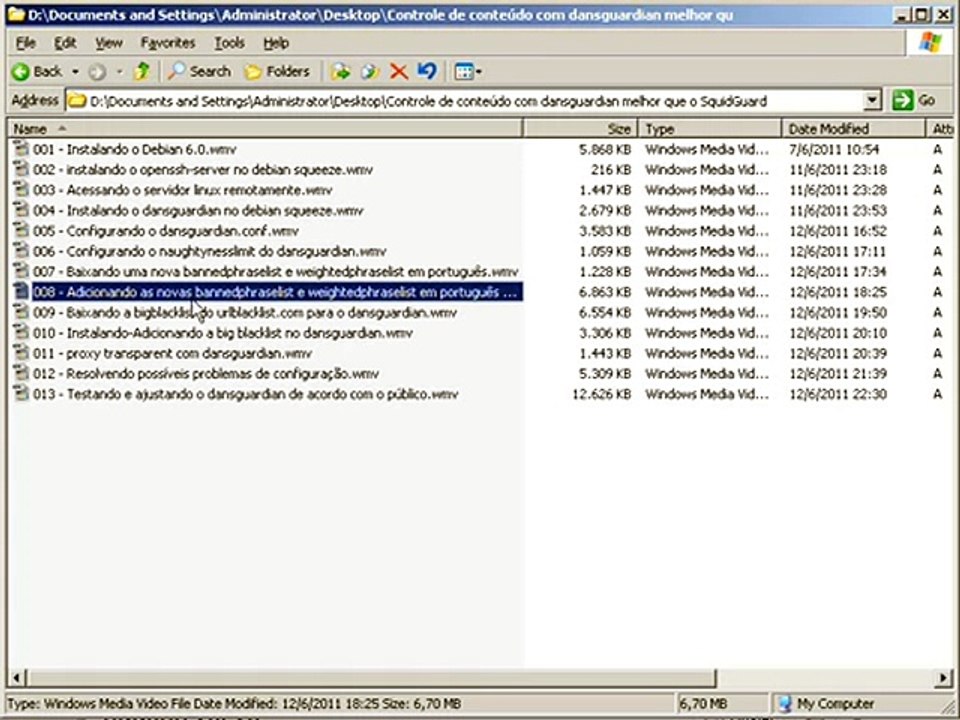The width and height of the screenshot is (960, 720).
Task: Select '010 - Instalando-Adicionando a big blacklist' file name
Action: click(223, 333)
